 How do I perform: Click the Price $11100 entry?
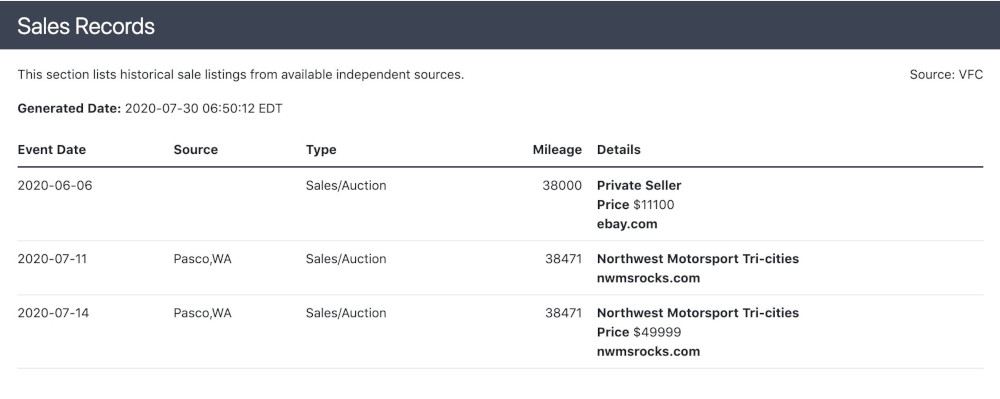click(635, 205)
